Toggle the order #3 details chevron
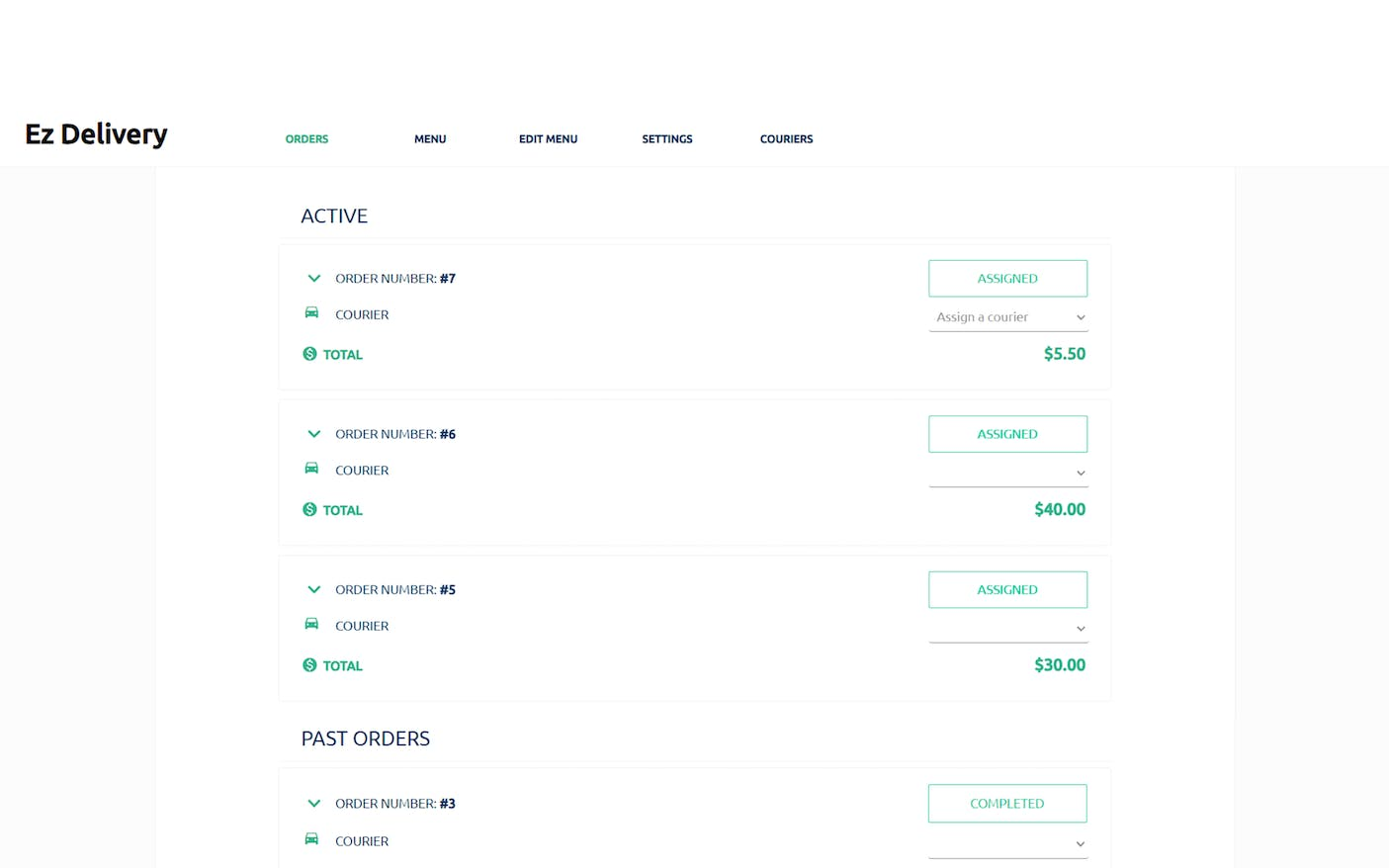Viewport: 1389px width, 868px height. tap(314, 804)
